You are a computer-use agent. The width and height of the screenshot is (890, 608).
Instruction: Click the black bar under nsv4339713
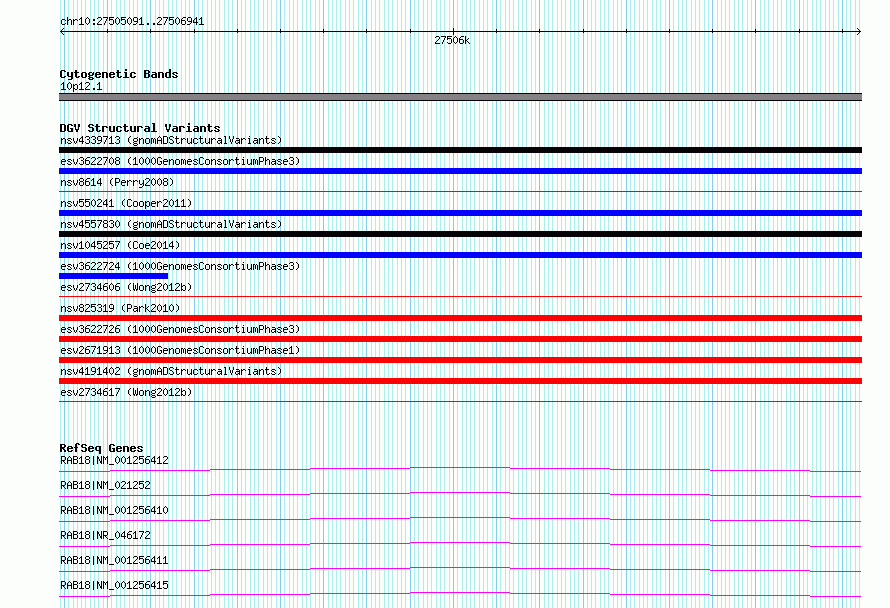[460, 150]
